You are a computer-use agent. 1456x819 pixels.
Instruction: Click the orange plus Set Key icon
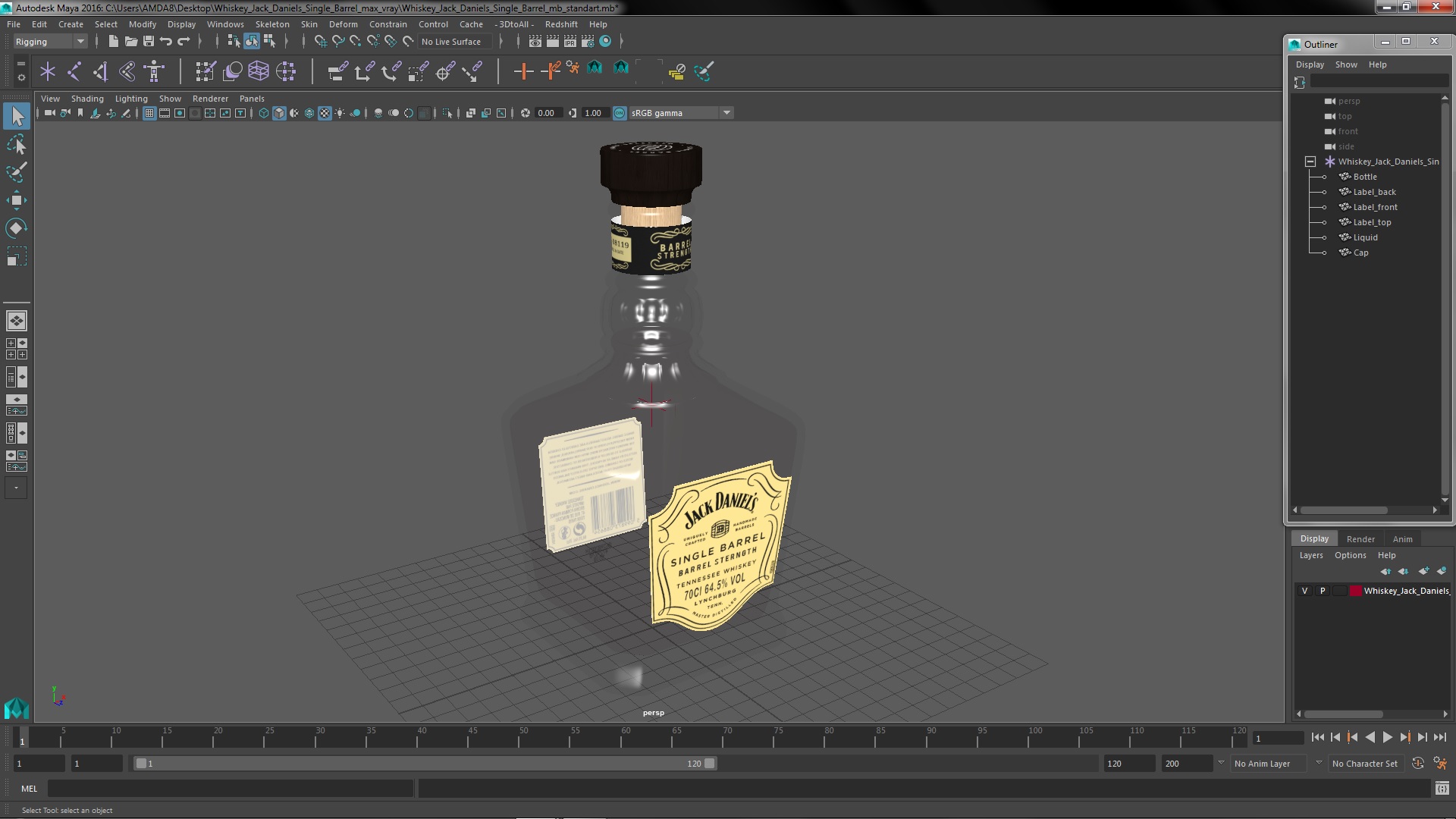523,71
